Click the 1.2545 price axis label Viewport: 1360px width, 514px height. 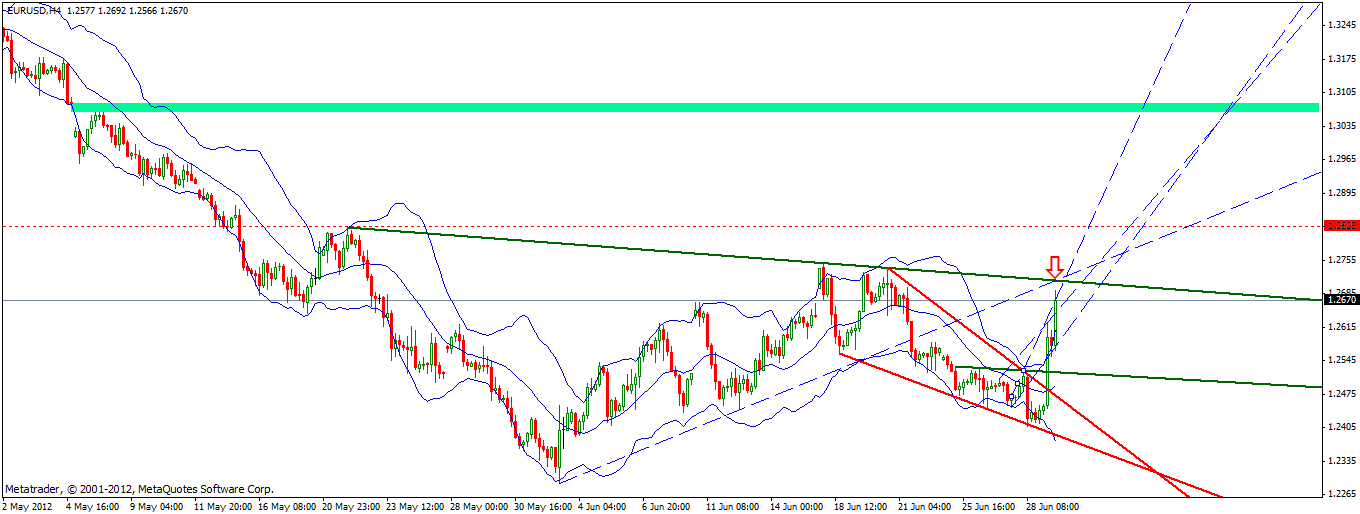coord(1340,360)
